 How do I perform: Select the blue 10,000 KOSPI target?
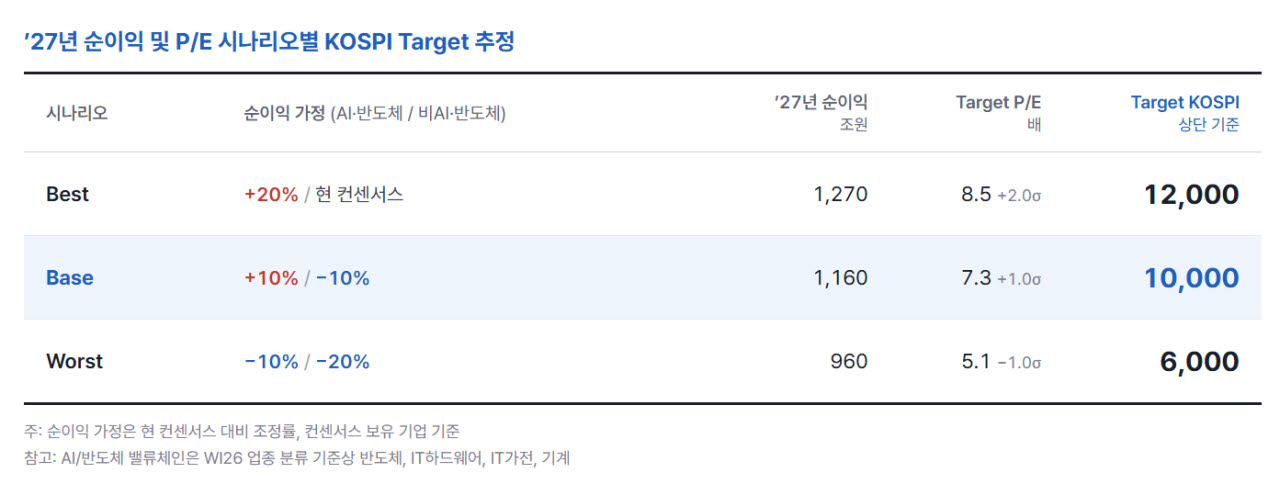(x=1191, y=278)
